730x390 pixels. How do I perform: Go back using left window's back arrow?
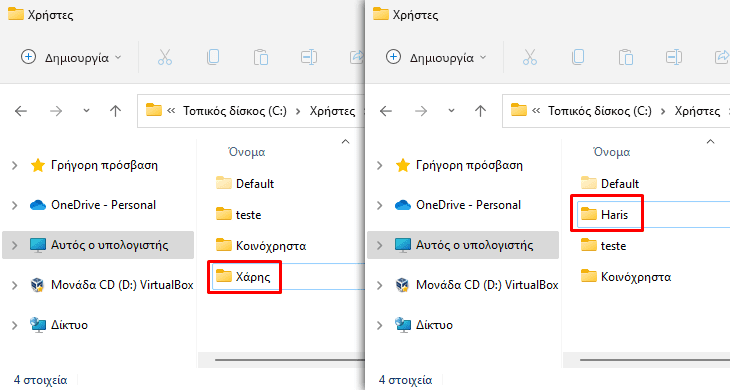[x=21, y=111]
